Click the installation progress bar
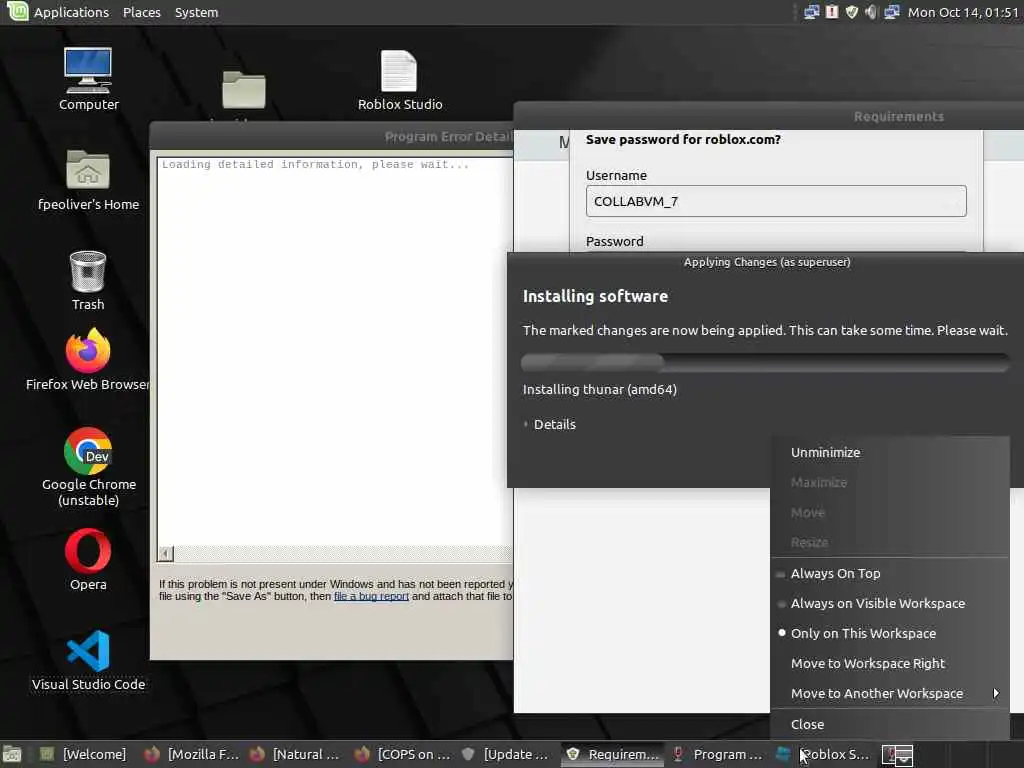Image resolution: width=1024 pixels, height=768 pixels. 765,362
